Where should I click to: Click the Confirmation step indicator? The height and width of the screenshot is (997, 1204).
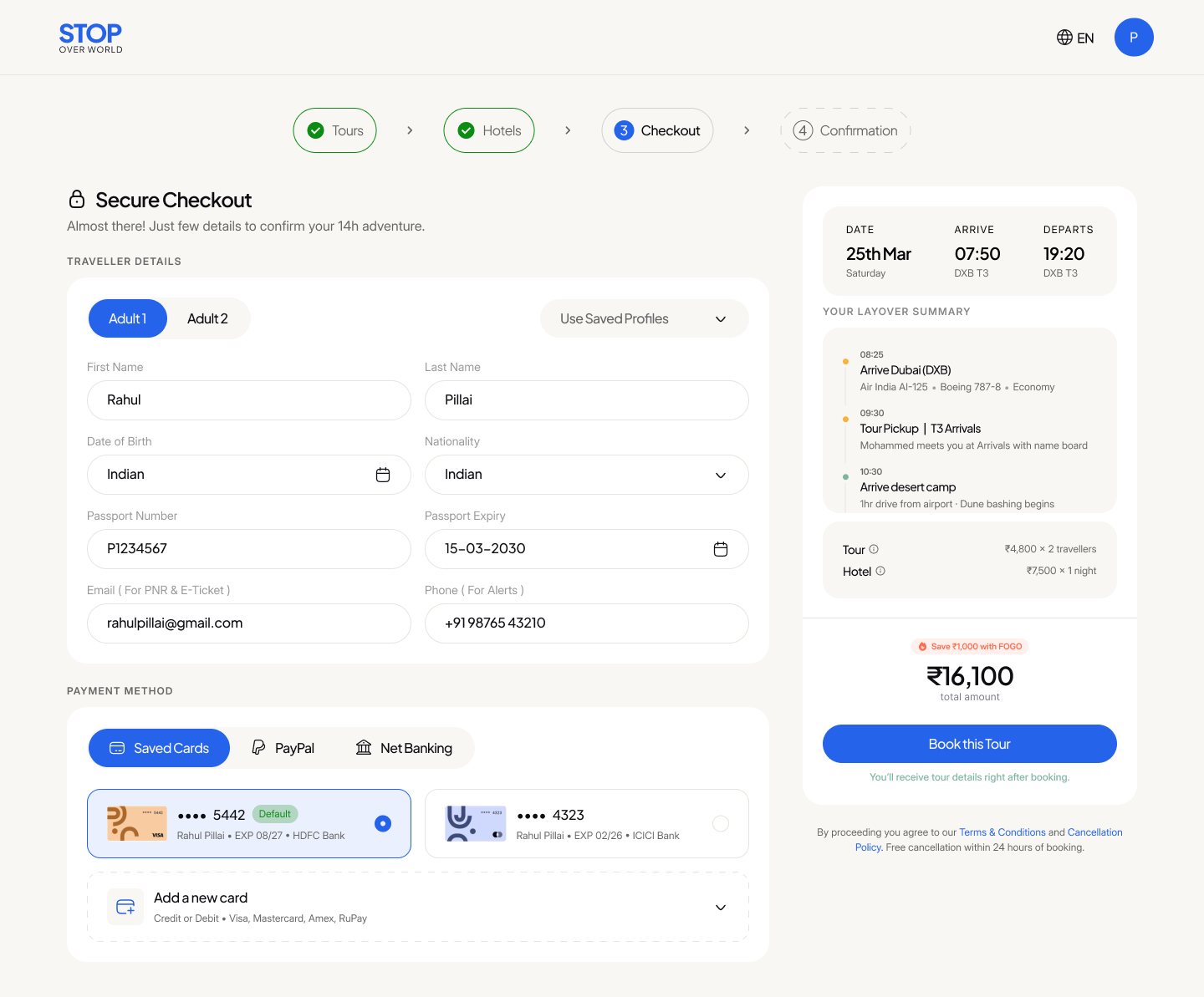pos(845,130)
